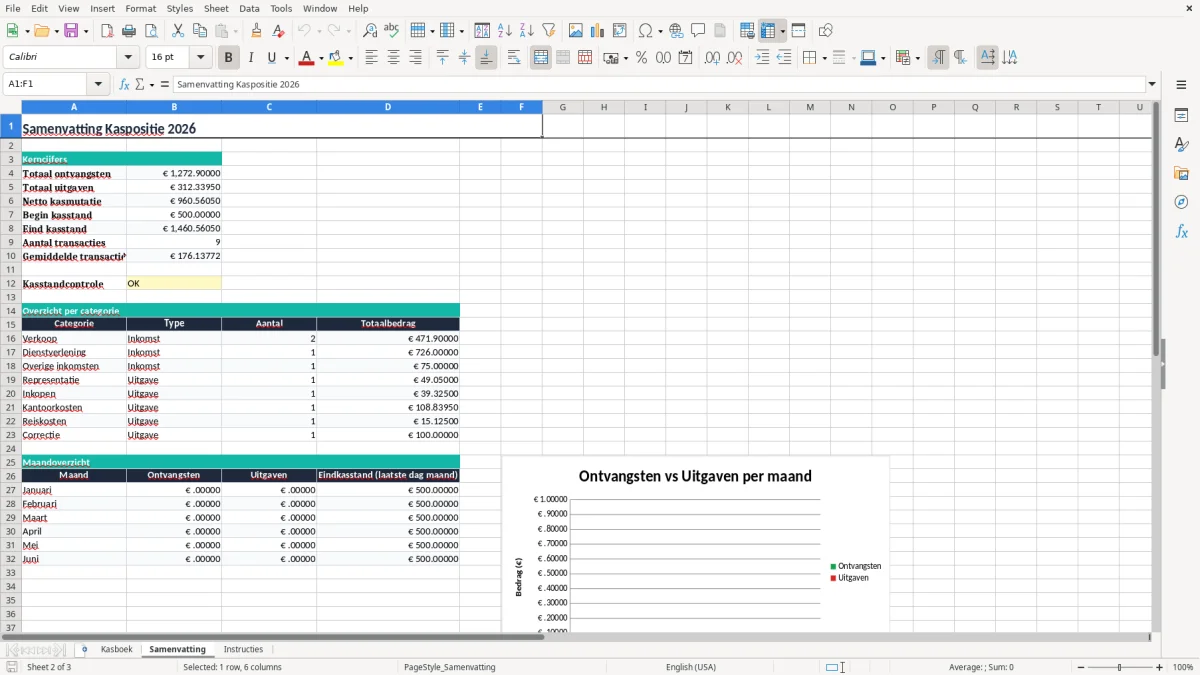This screenshot has height=675, width=1200.
Task: Insert a pivot table
Action: click(x=620, y=31)
